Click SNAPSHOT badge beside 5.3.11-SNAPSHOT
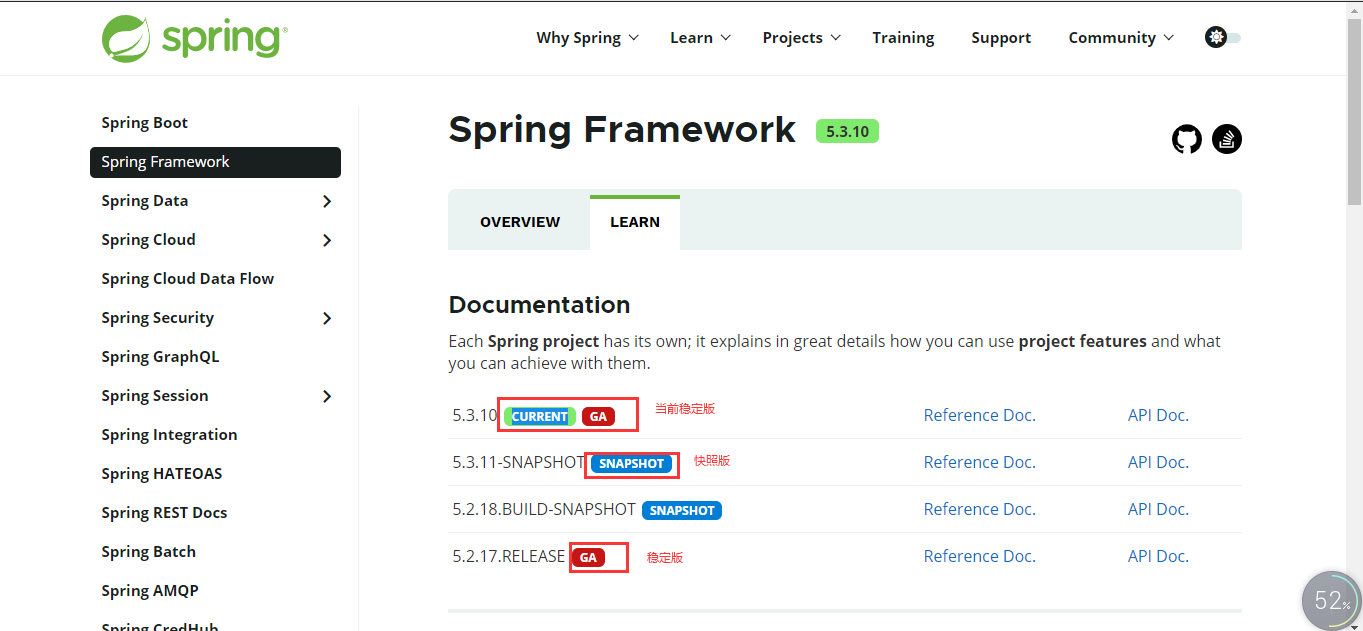The width and height of the screenshot is (1363, 631). click(x=631, y=464)
